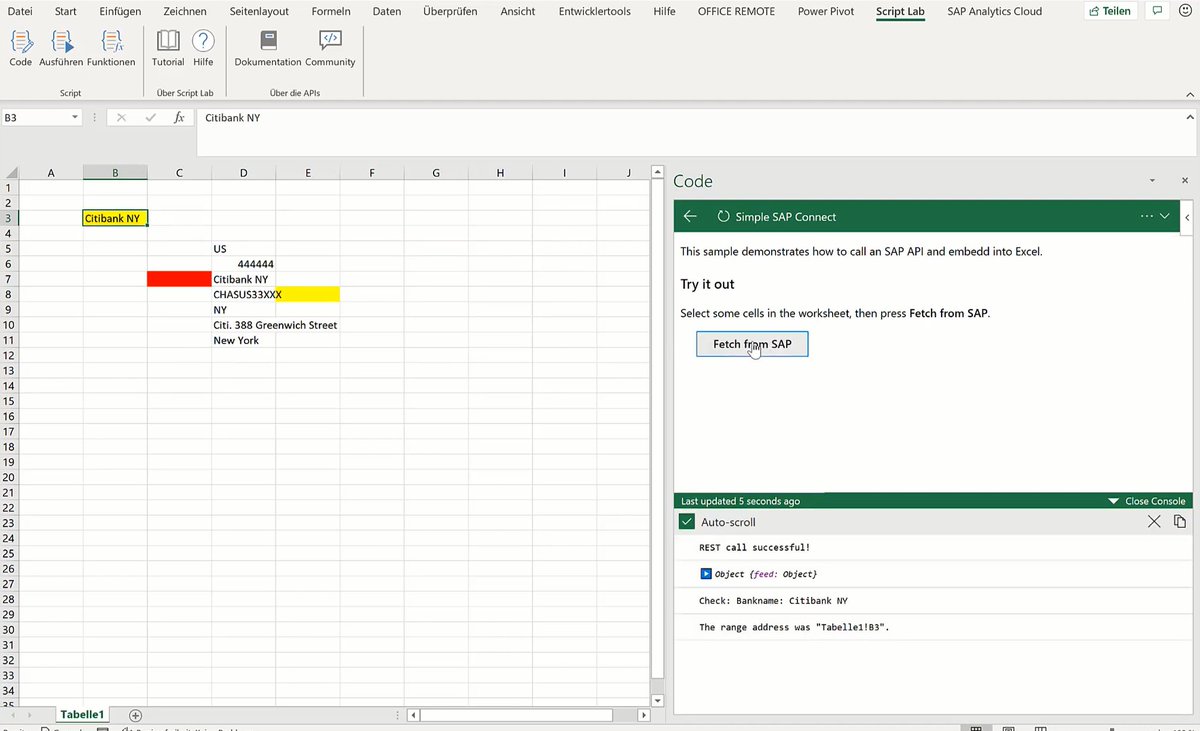The image size is (1200, 731).
Task: Expand the Object {feed: Object} console entry
Action: click(705, 574)
